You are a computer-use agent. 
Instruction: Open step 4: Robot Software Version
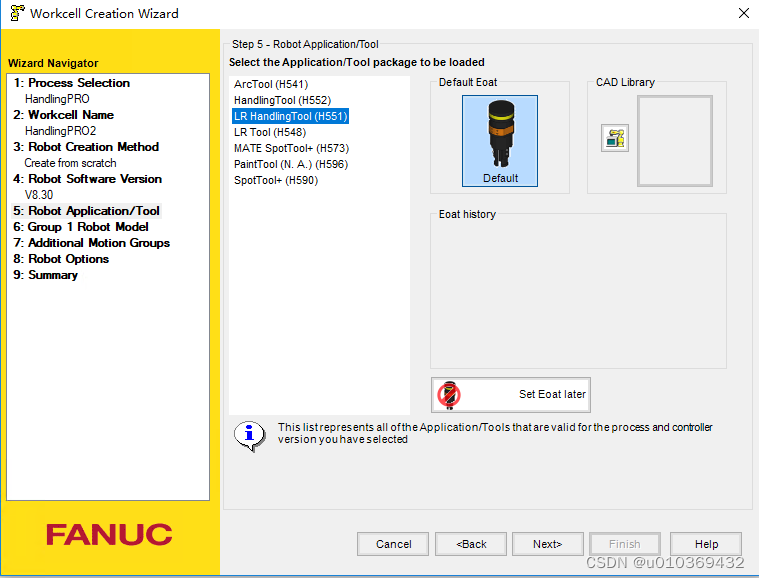(x=88, y=179)
